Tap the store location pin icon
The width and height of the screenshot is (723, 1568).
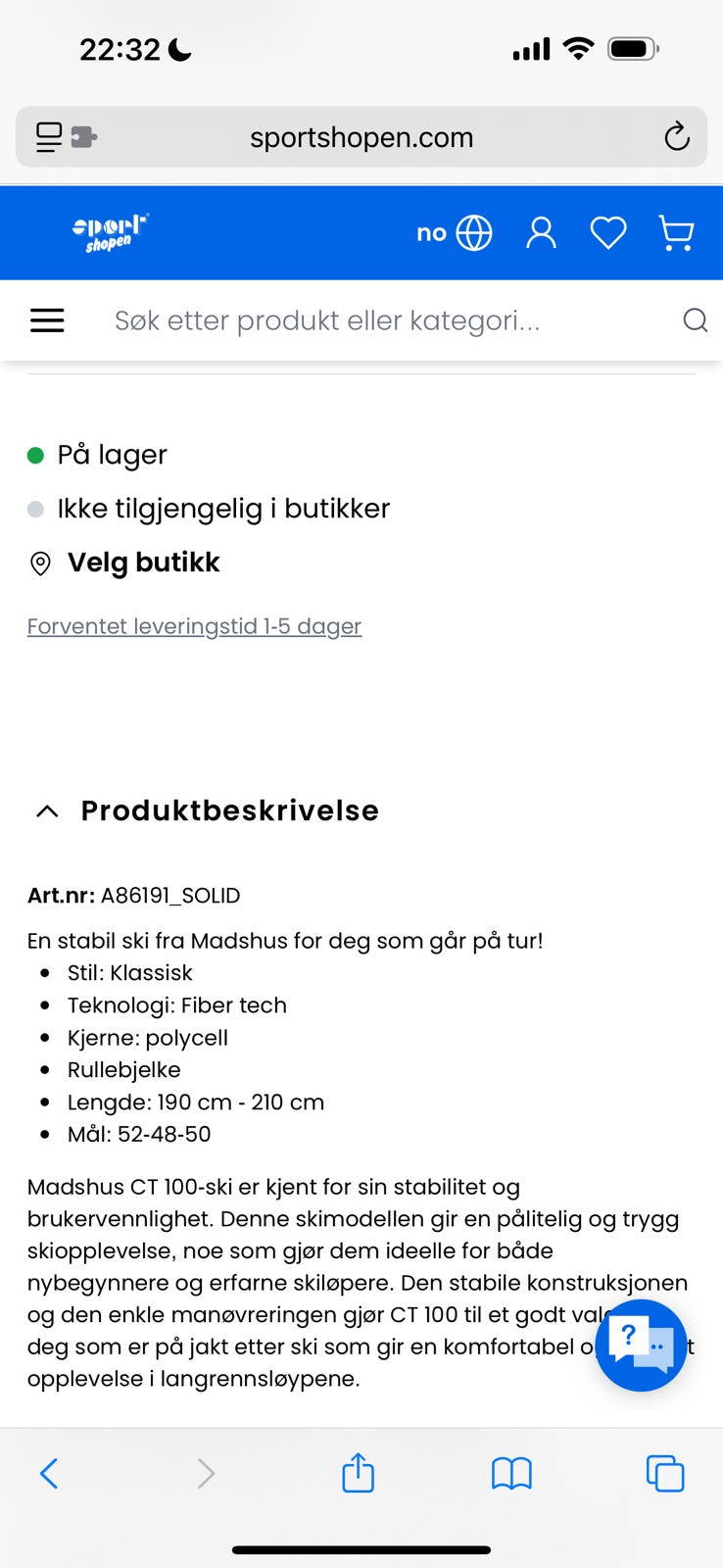(x=40, y=563)
